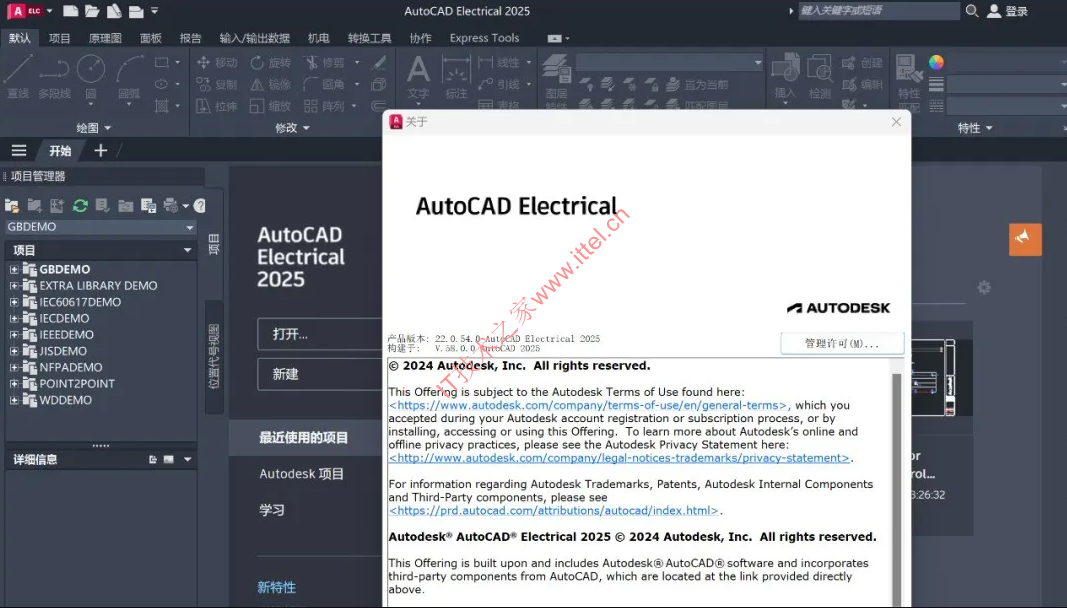Switch to the 面板 ribbon tab

point(150,38)
